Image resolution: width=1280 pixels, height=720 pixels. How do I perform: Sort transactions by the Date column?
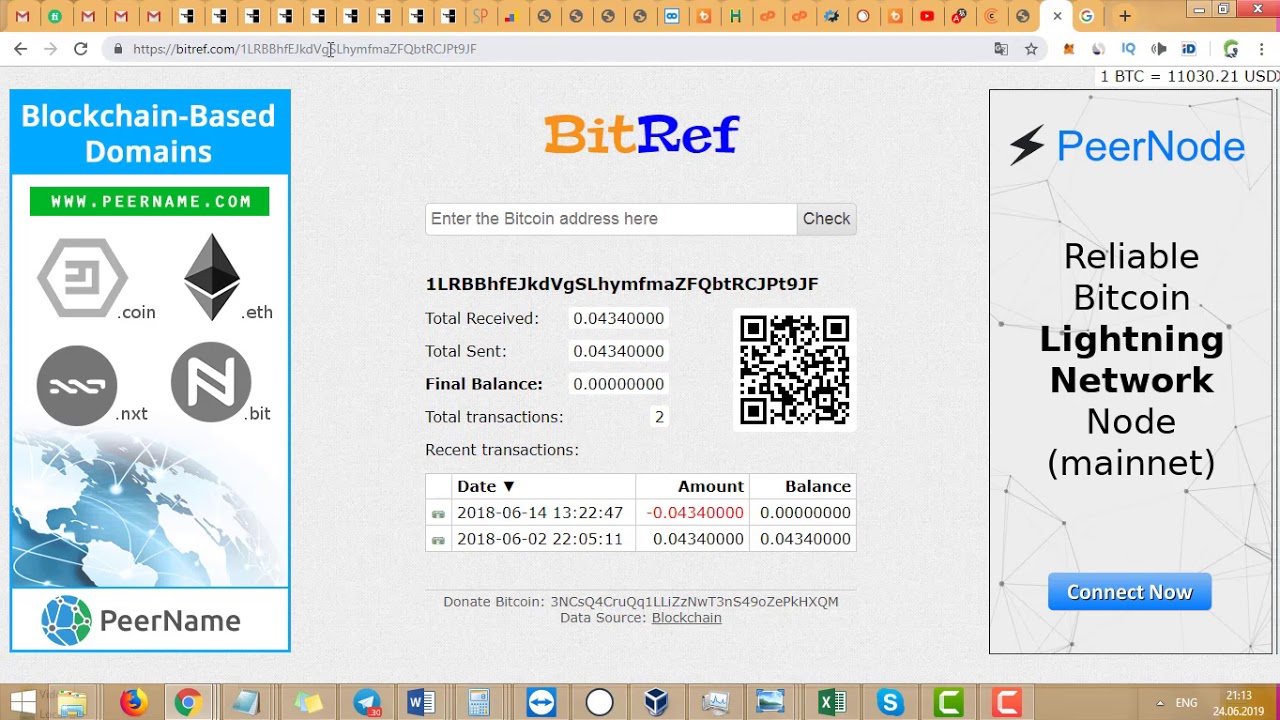[x=486, y=486]
